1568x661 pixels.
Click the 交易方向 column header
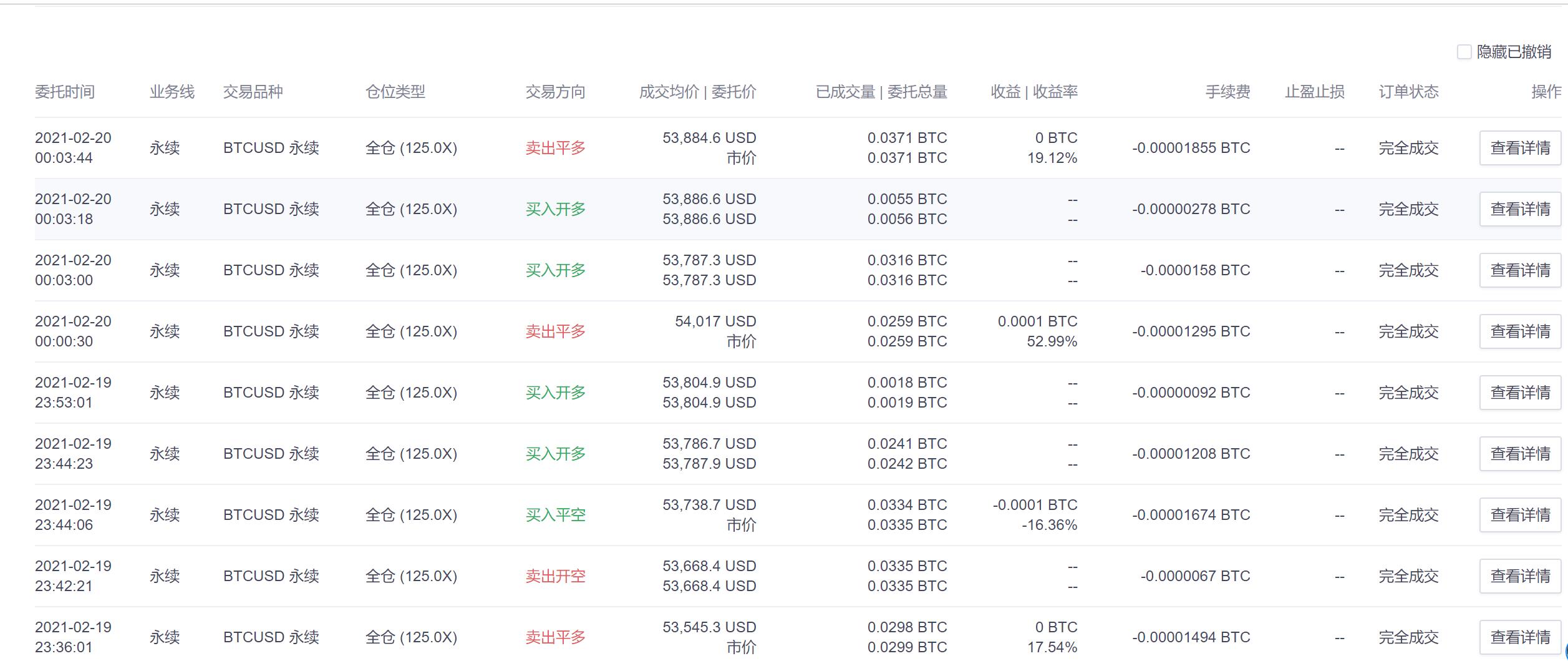(x=555, y=92)
